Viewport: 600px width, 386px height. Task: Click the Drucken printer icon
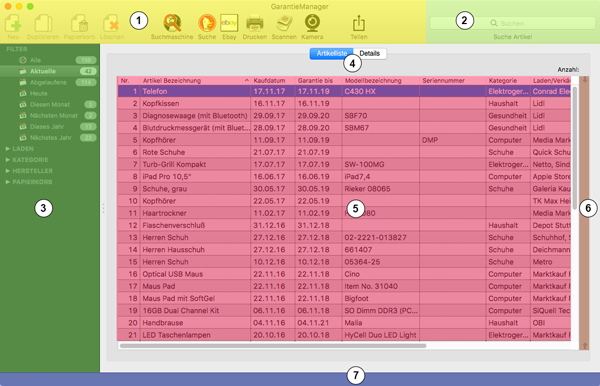(x=254, y=23)
